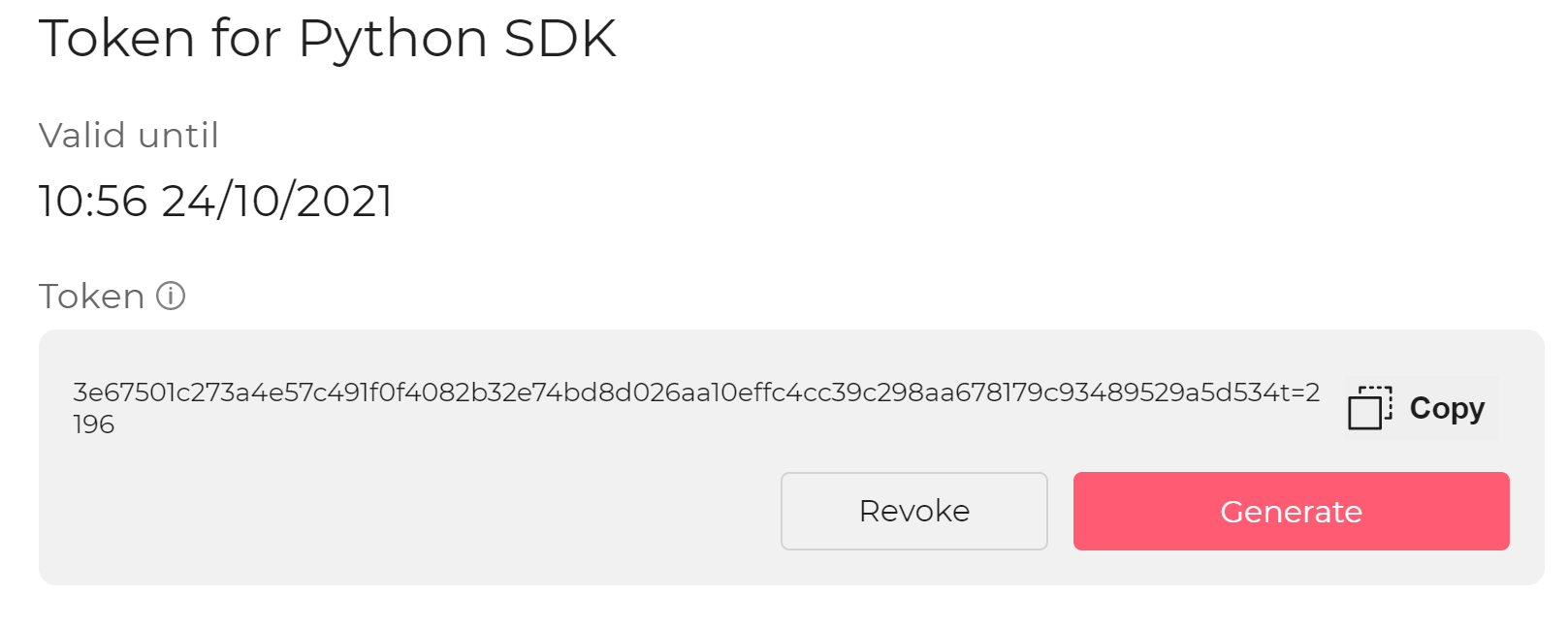Click the word Python in the title

pyautogui.click(x=393, y=41)
